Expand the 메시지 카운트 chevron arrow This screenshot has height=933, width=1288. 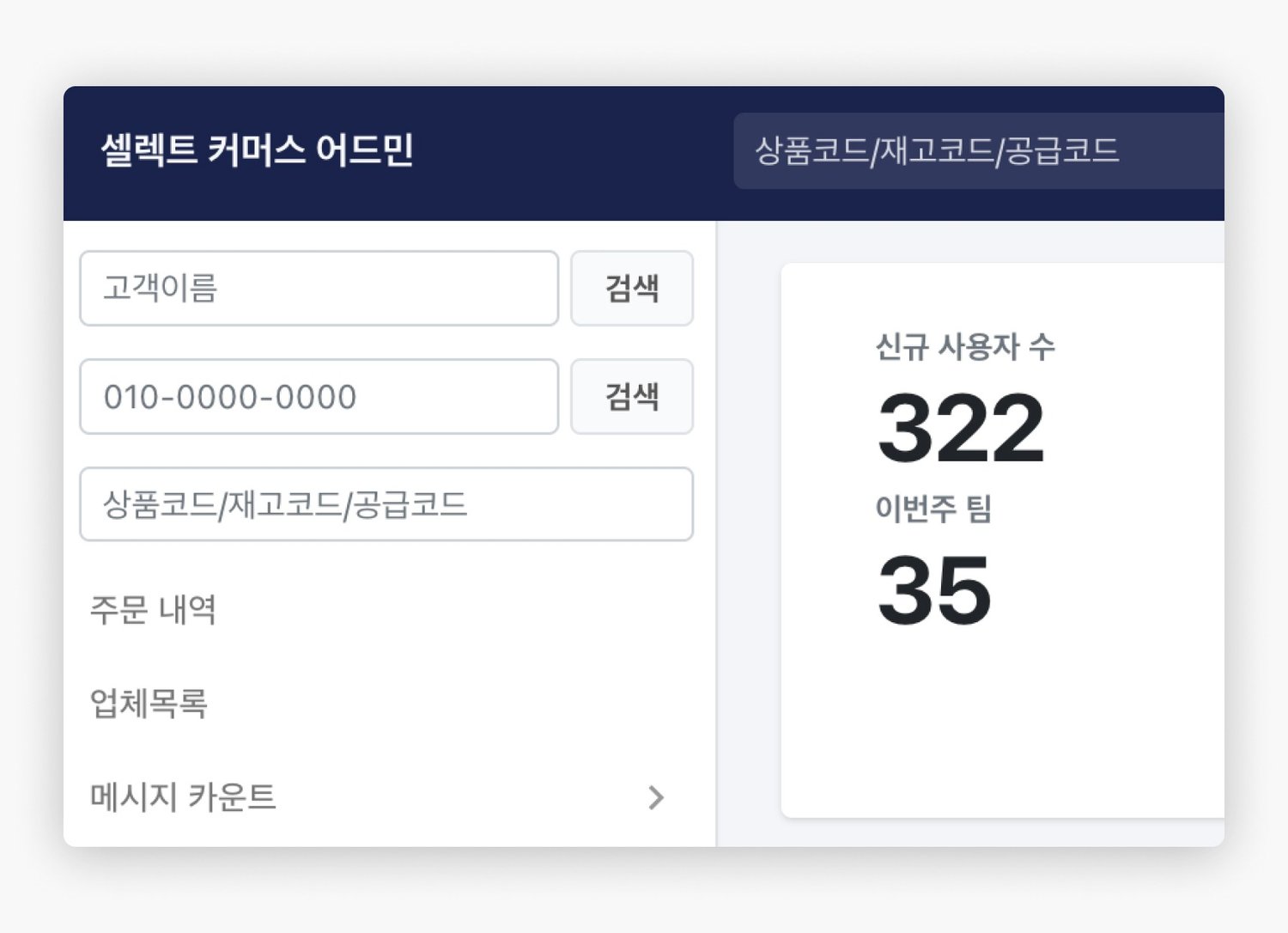click(x=656, y=798)
